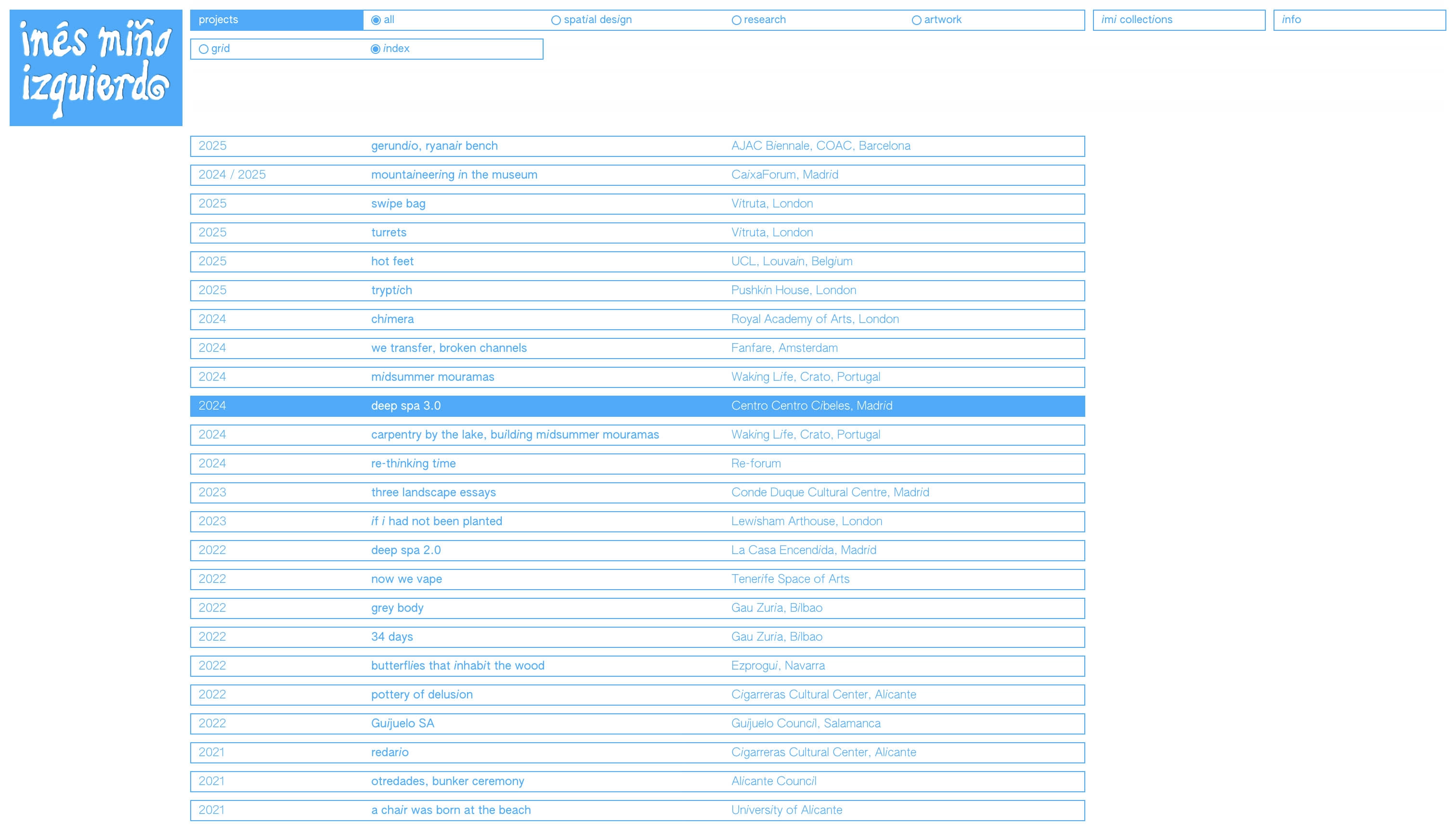Filter projects by 'research'

point(736,20)
